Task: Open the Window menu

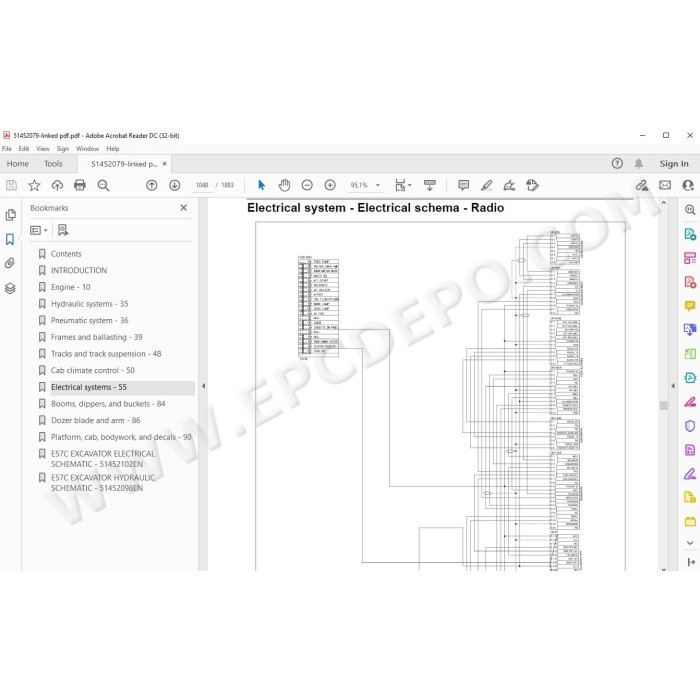Action: click(x=87, y=149)
